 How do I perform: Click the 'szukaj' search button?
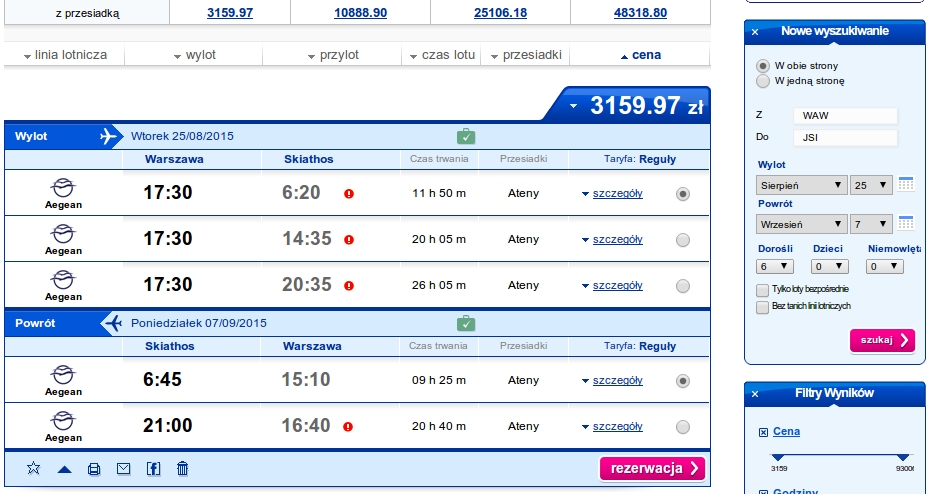[x=882, y=340]
